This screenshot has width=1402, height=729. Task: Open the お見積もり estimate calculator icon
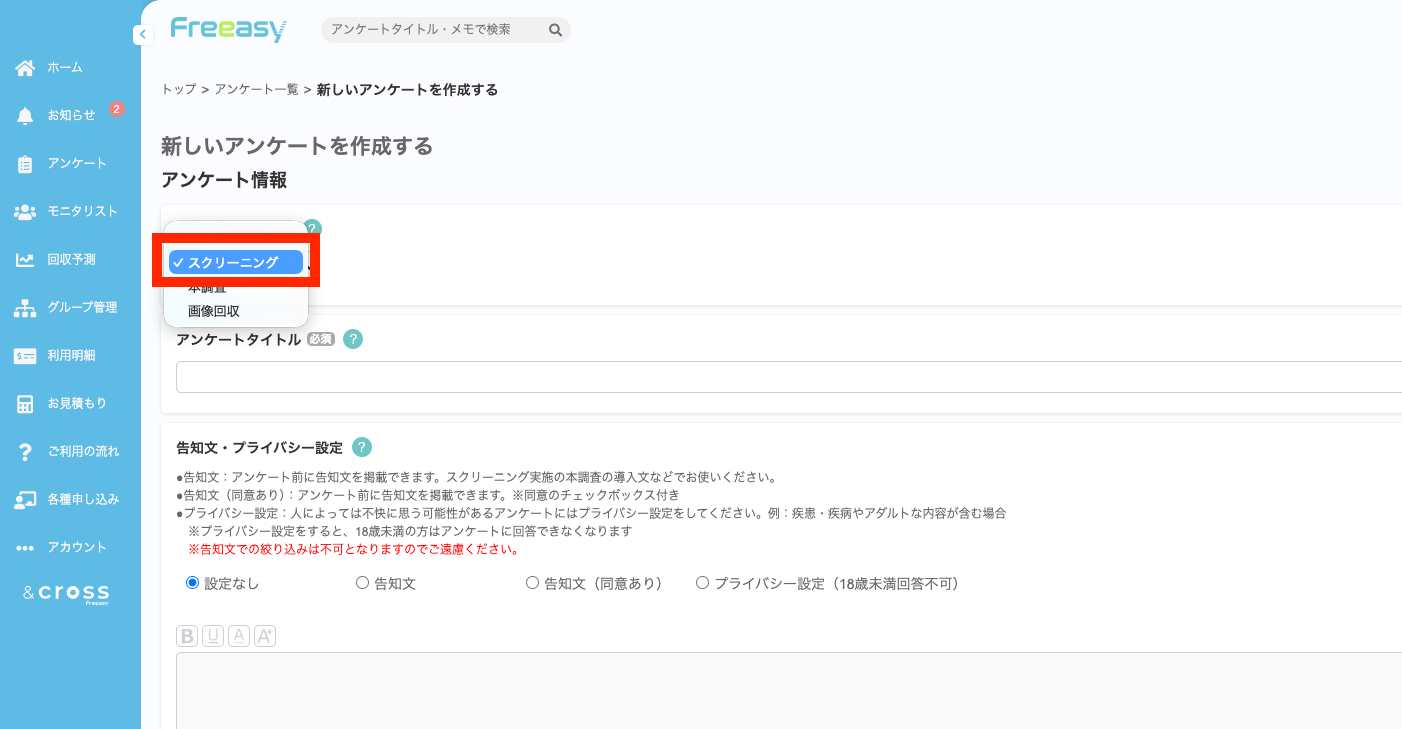pos(24,403)
